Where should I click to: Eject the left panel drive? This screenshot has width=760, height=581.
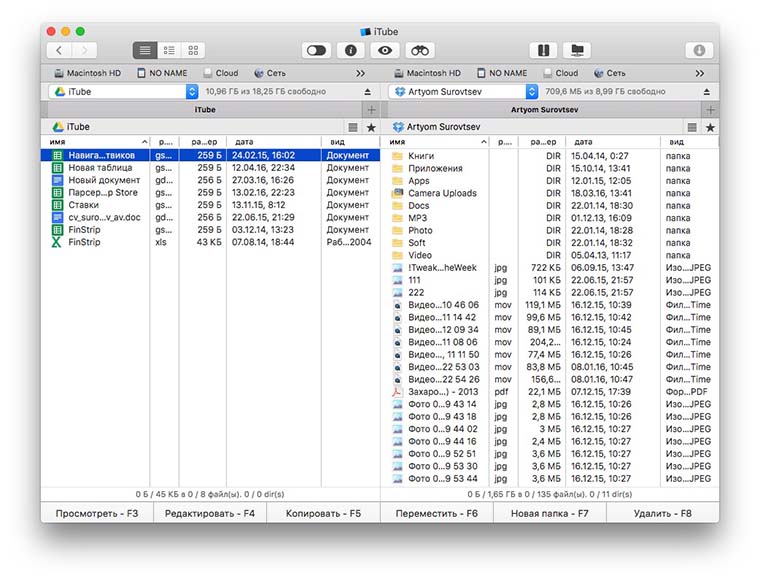pyautogui.click(x=367, y=92)
